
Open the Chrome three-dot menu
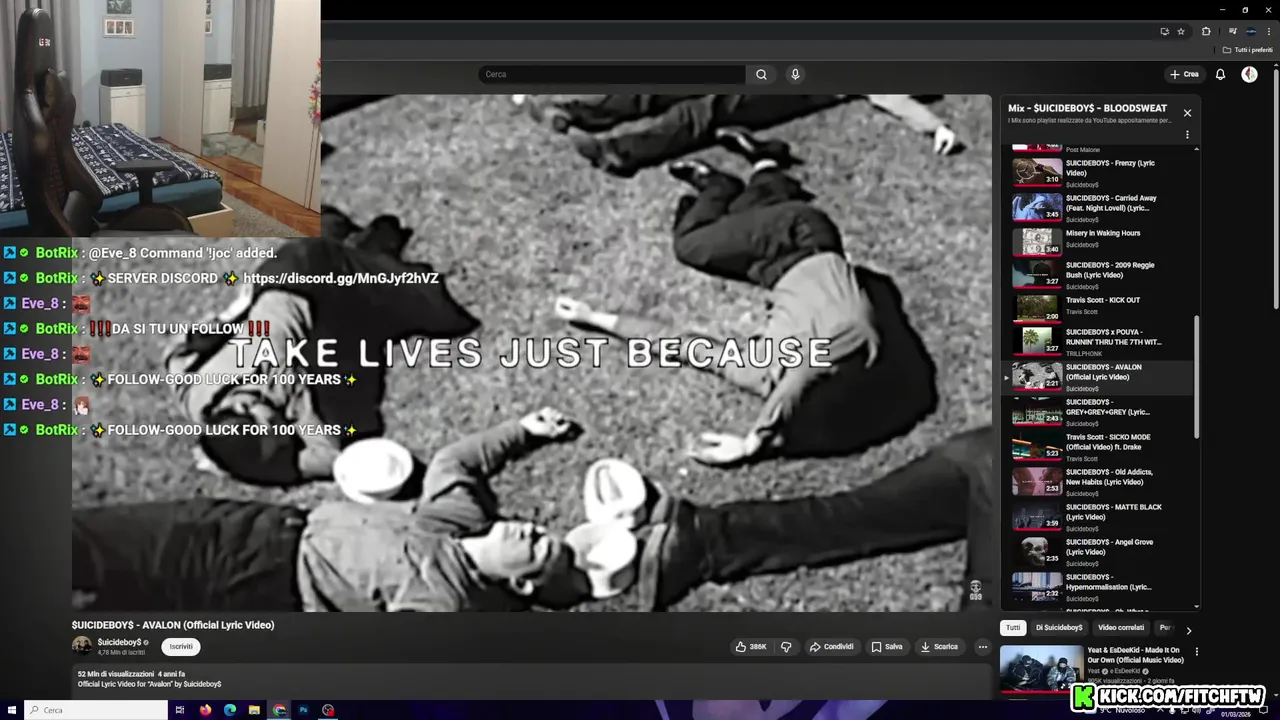tap(1269, 31)
